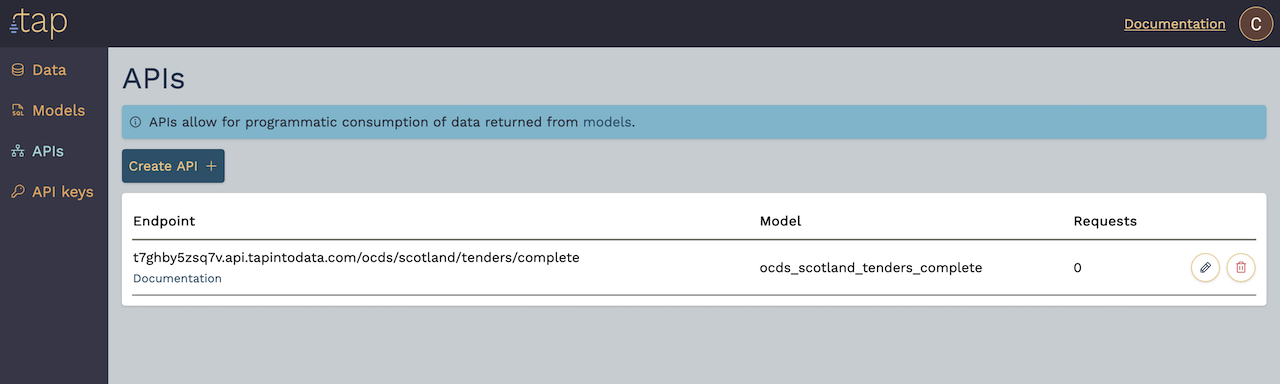Open Documentation link under the endpoint
Image resolution: width=1280 pixels, height=384 pixels.
(x=177, y=279)
